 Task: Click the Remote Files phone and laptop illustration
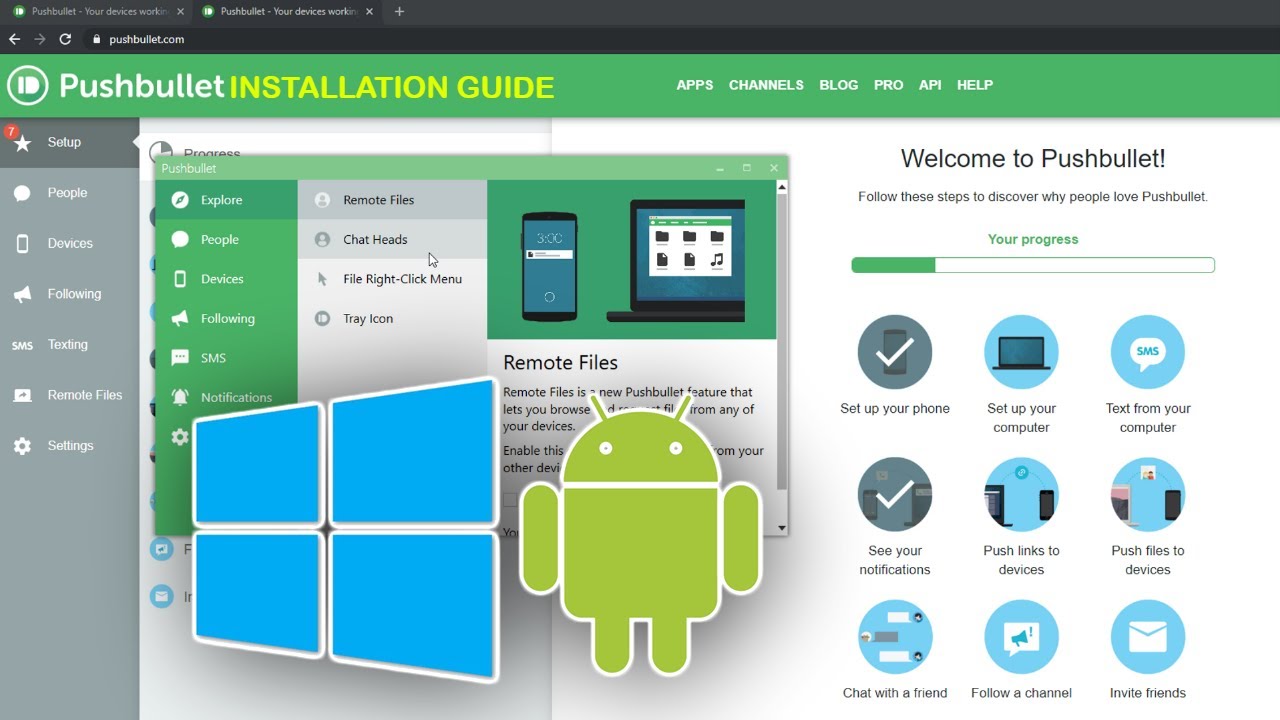click(632, 260)
